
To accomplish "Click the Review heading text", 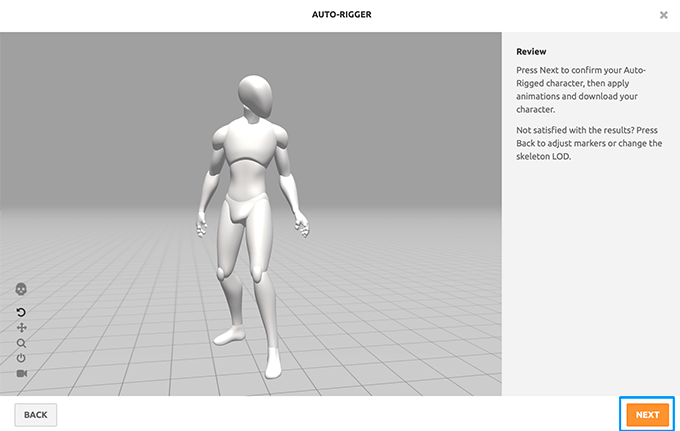I will click(531, 52).
